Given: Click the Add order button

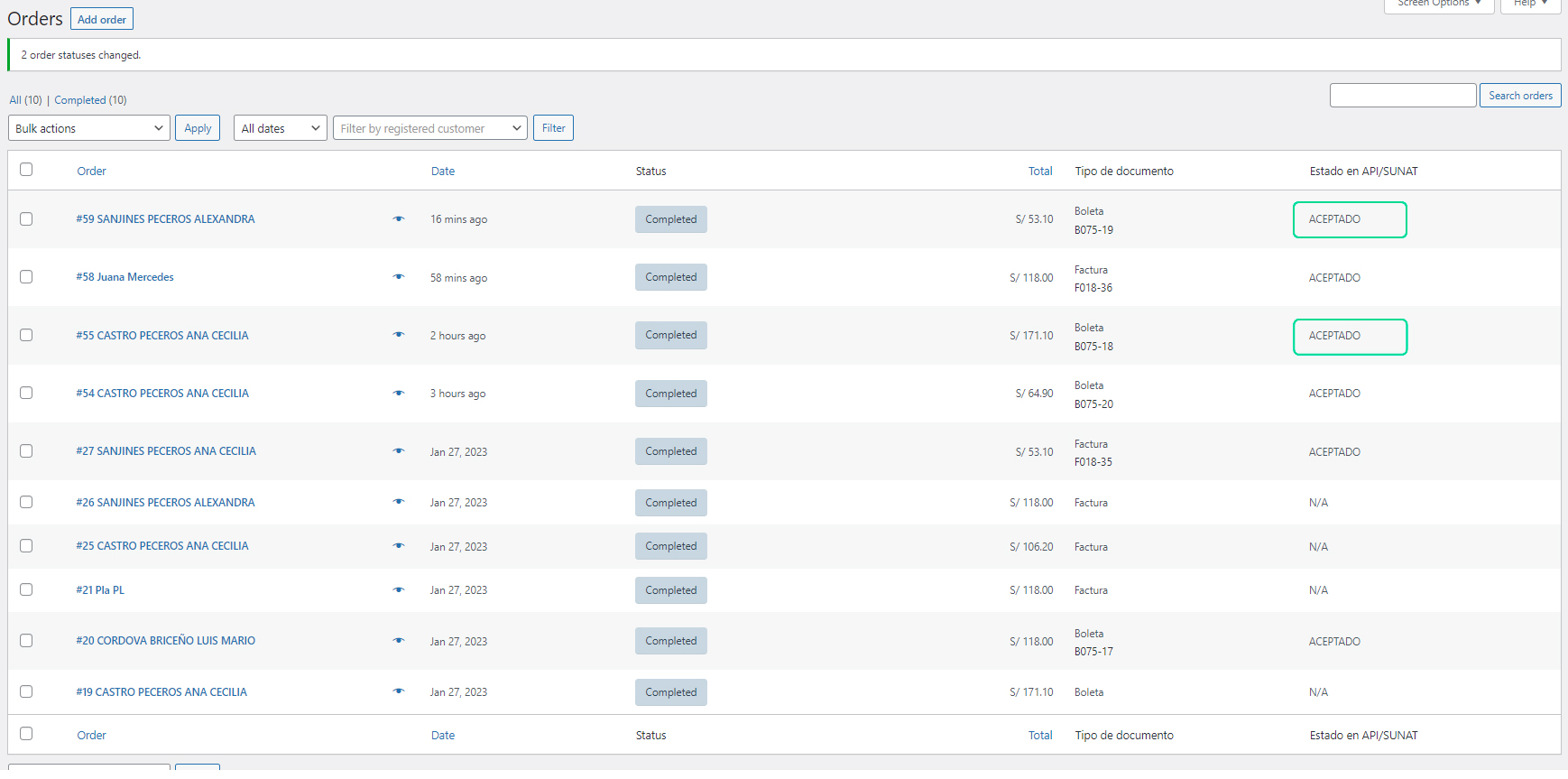Looking at the screenshot, I should point(102,19).
